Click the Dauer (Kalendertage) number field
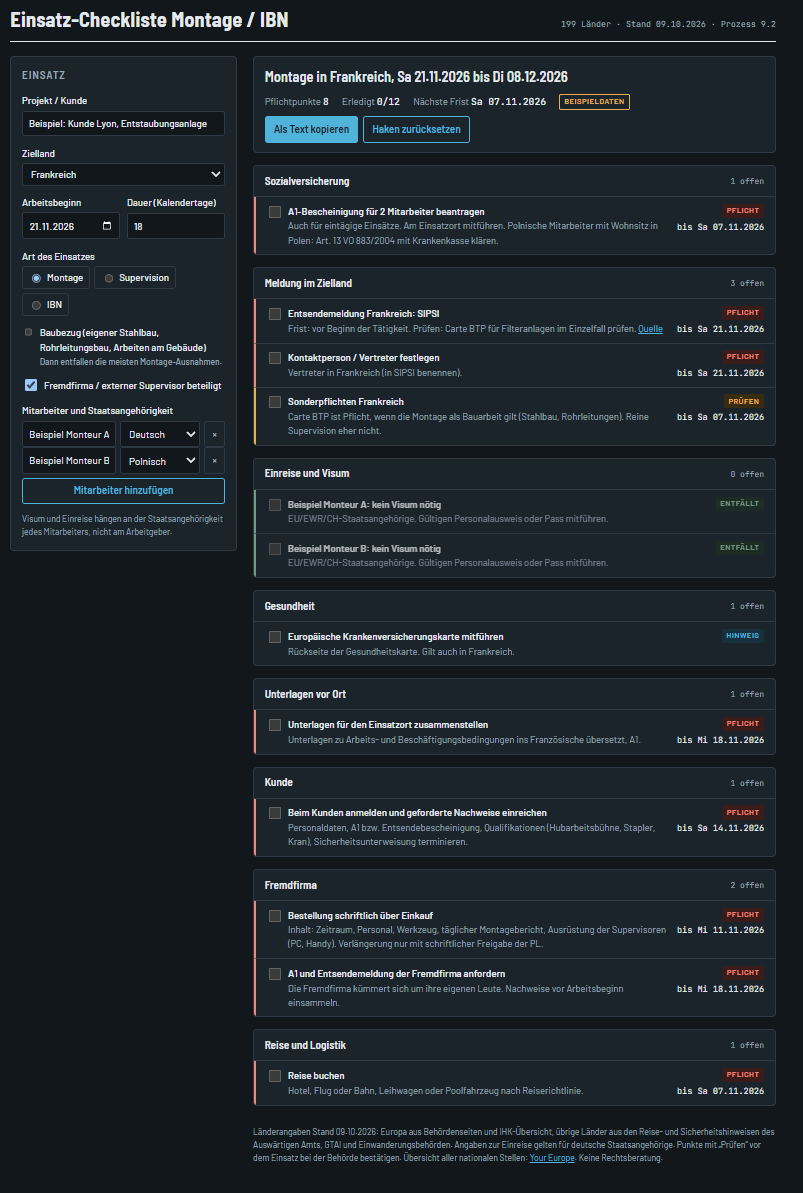 (x=176, y=226)
